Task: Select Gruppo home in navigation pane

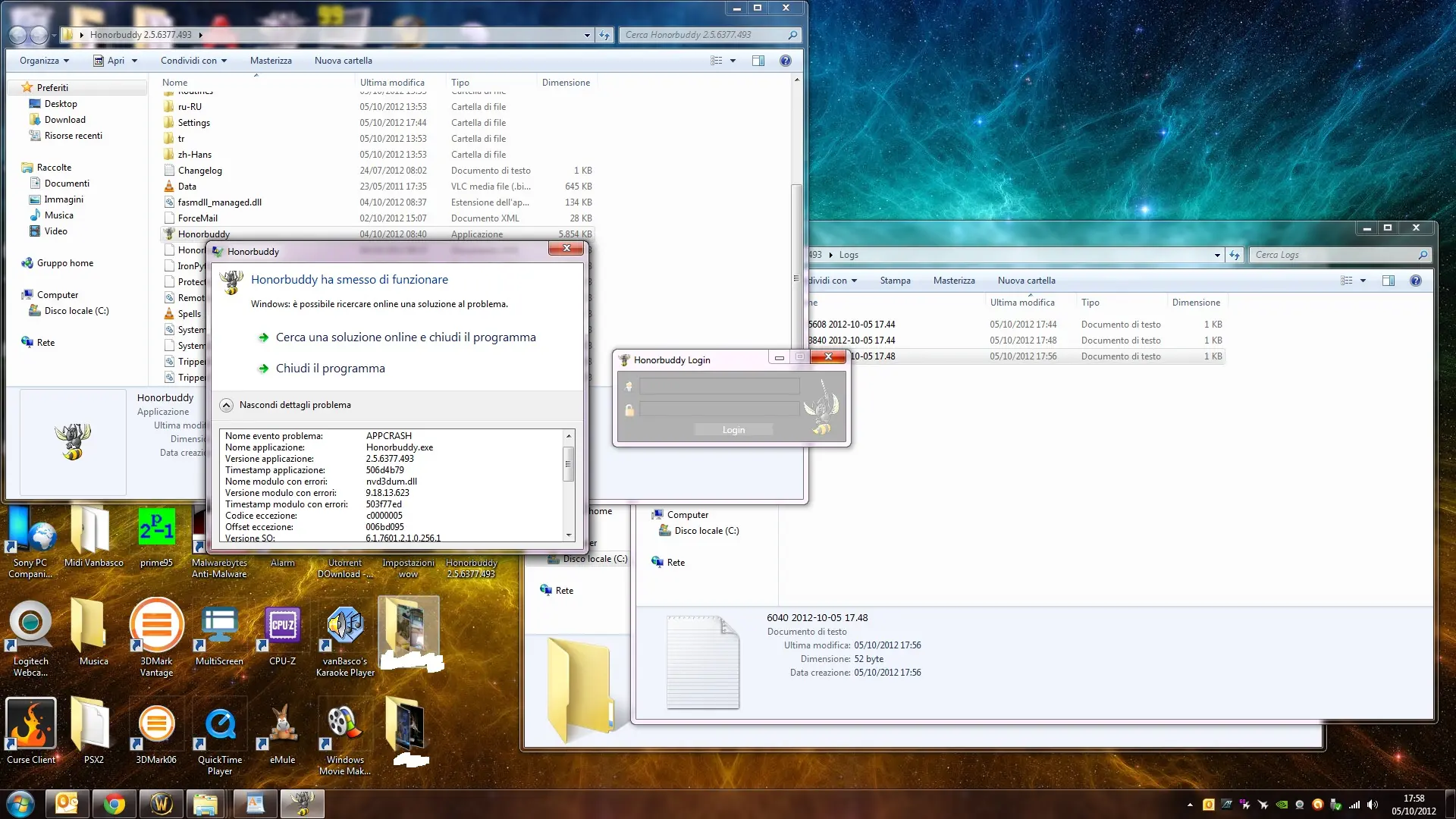Action: pyautogui.click(x=65, y=263)
